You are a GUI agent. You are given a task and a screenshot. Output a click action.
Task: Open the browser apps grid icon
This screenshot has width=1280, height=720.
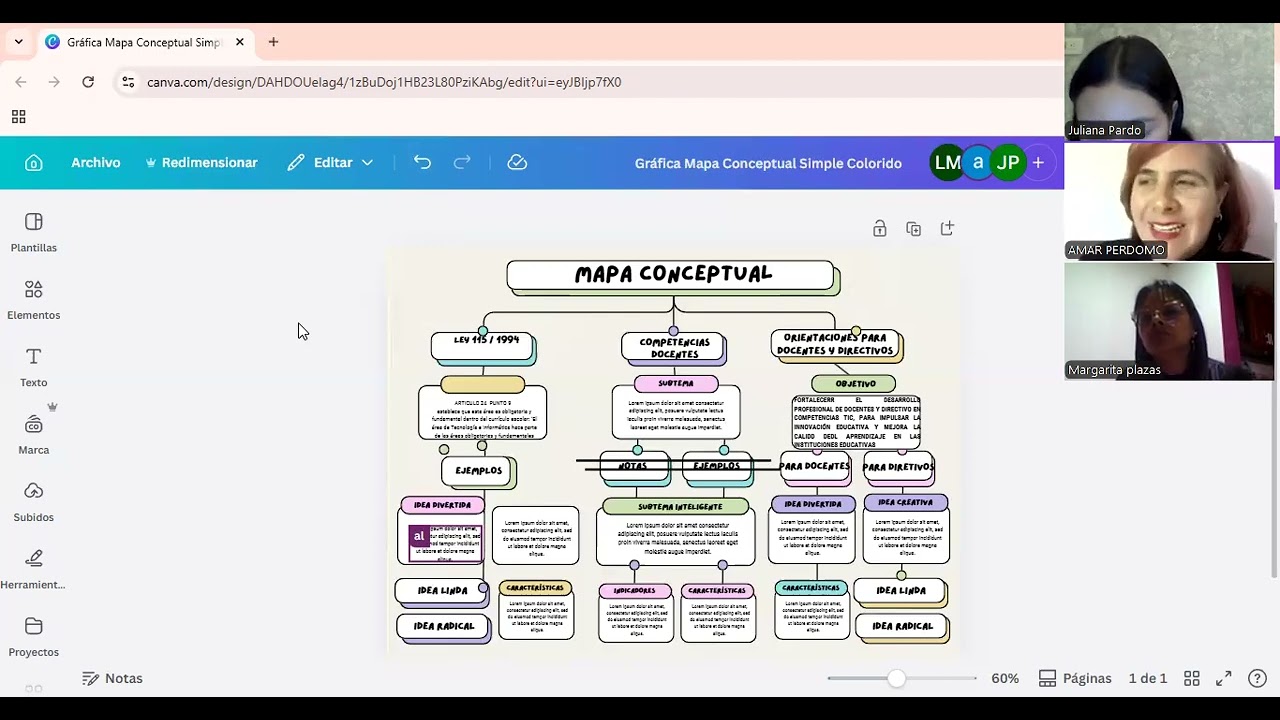point(19,116)
